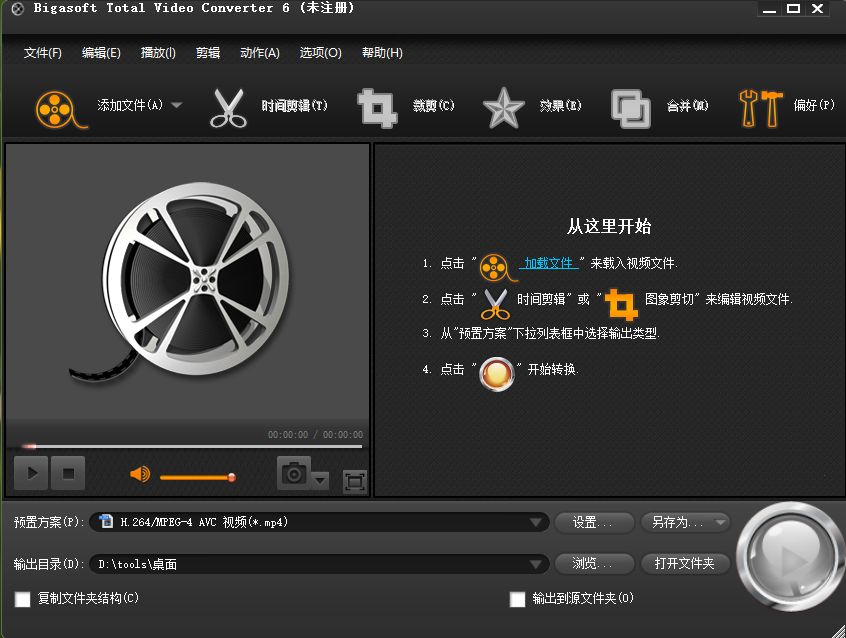Click the orange crop icon in step 2

622,304
